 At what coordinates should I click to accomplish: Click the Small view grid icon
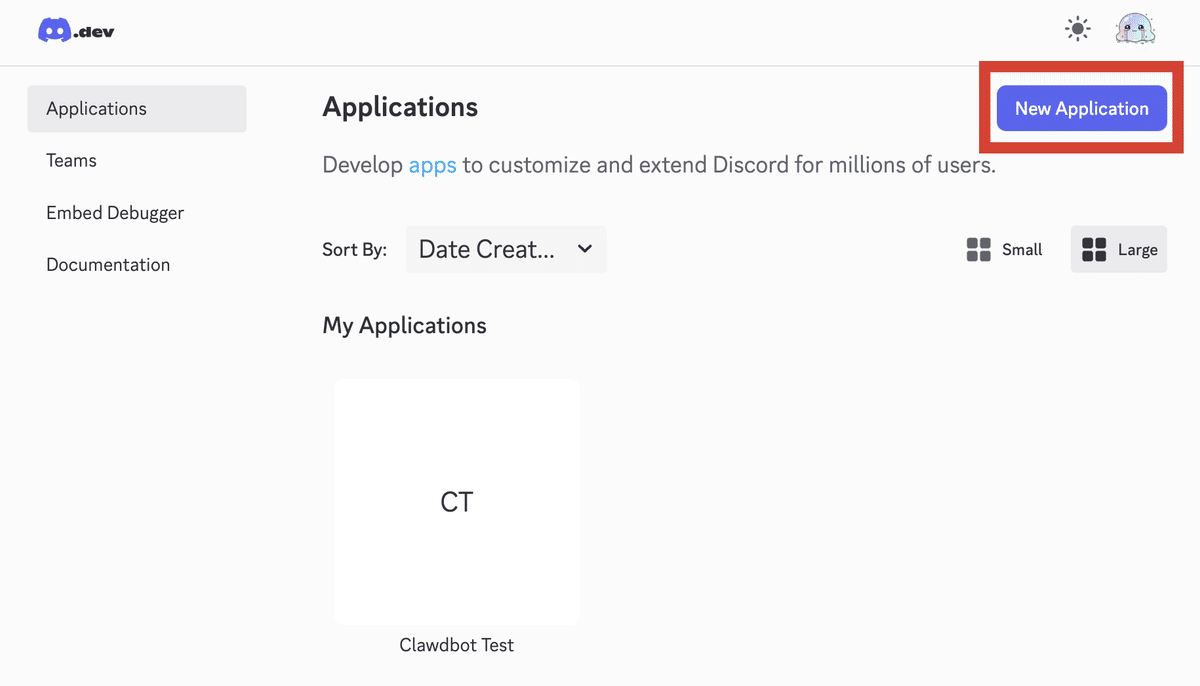(x=979, y=250)
